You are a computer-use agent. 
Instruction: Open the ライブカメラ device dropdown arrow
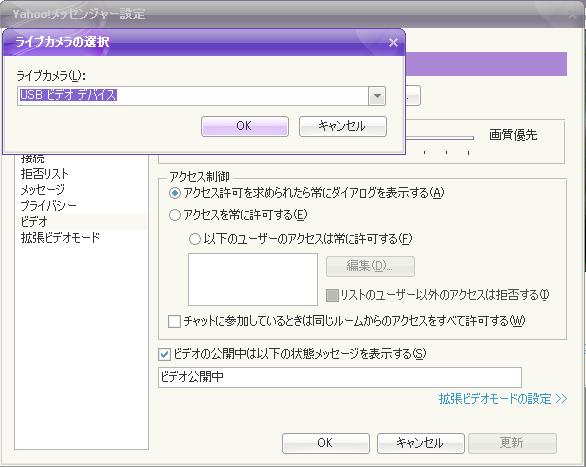(377, 96)
